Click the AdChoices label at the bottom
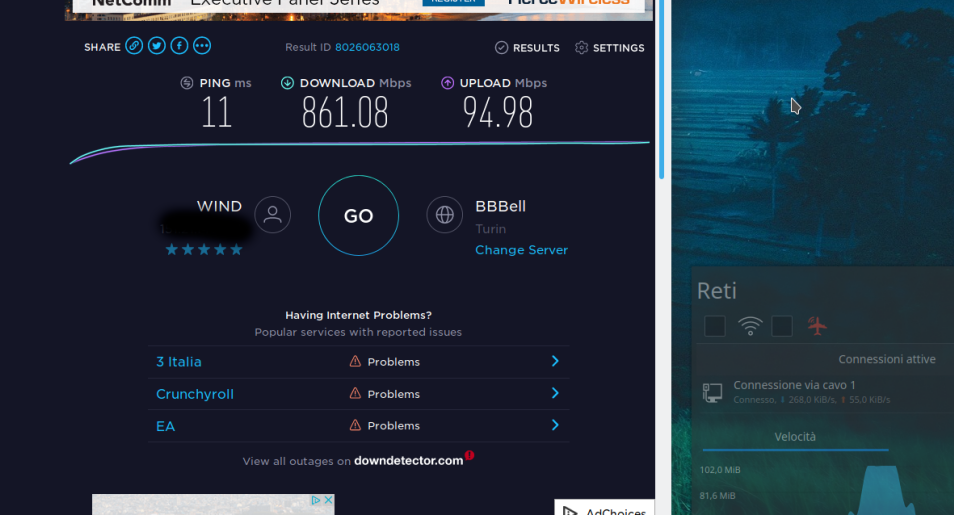Screen dimensions: 954x515 616,511
